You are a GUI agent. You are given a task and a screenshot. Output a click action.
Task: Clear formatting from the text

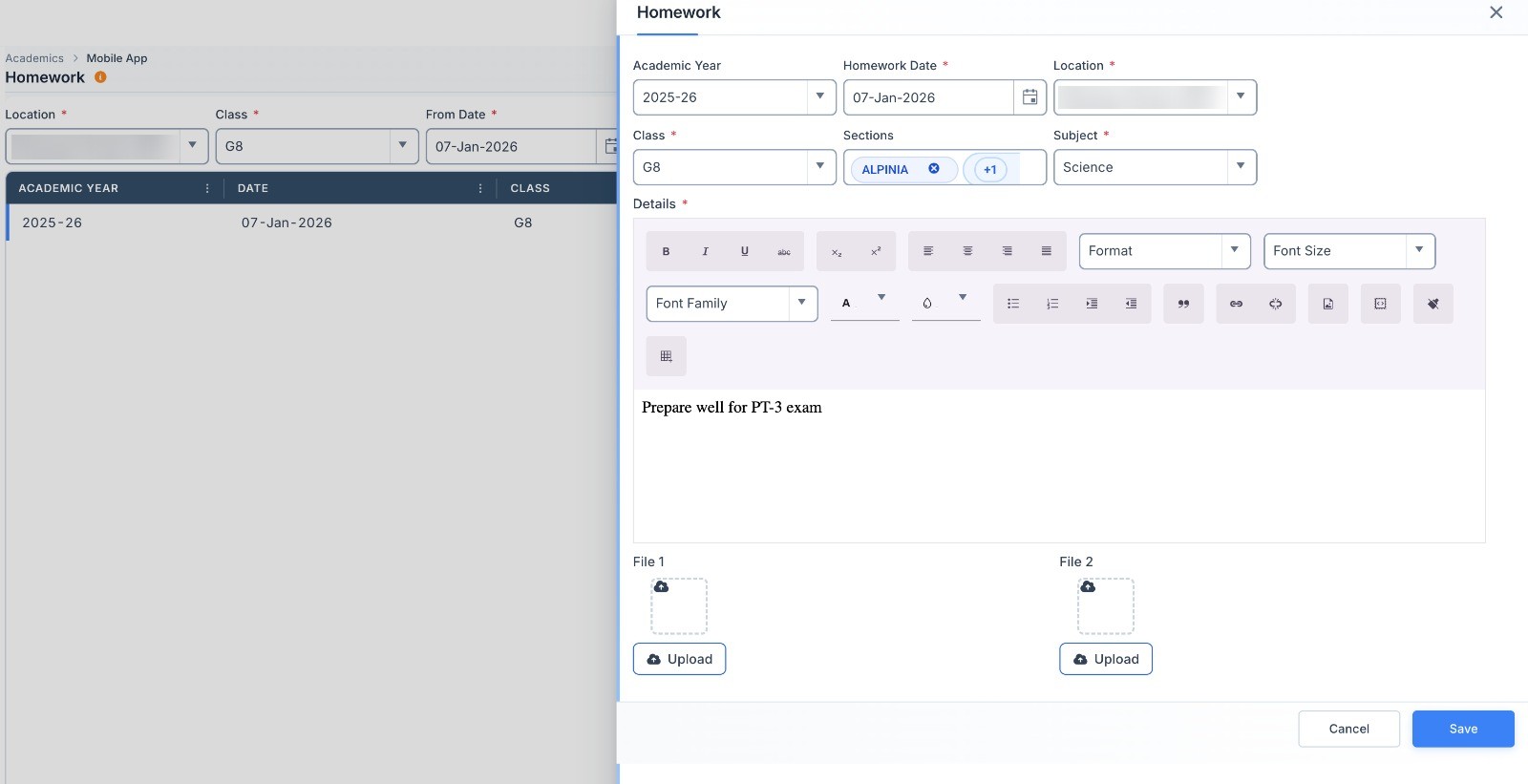pos(1433,304)
